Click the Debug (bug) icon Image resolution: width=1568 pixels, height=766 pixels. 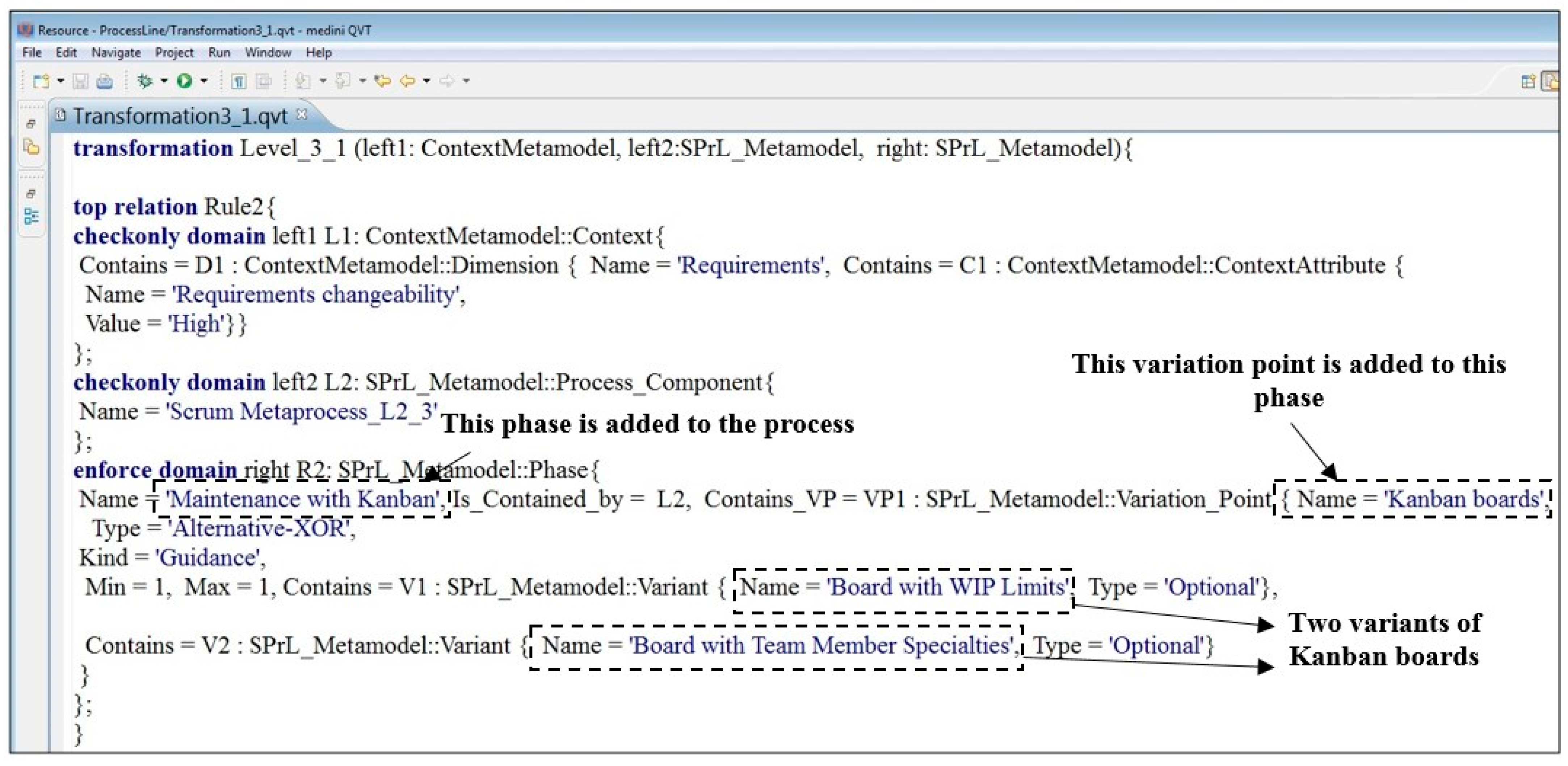coord(145,81)
